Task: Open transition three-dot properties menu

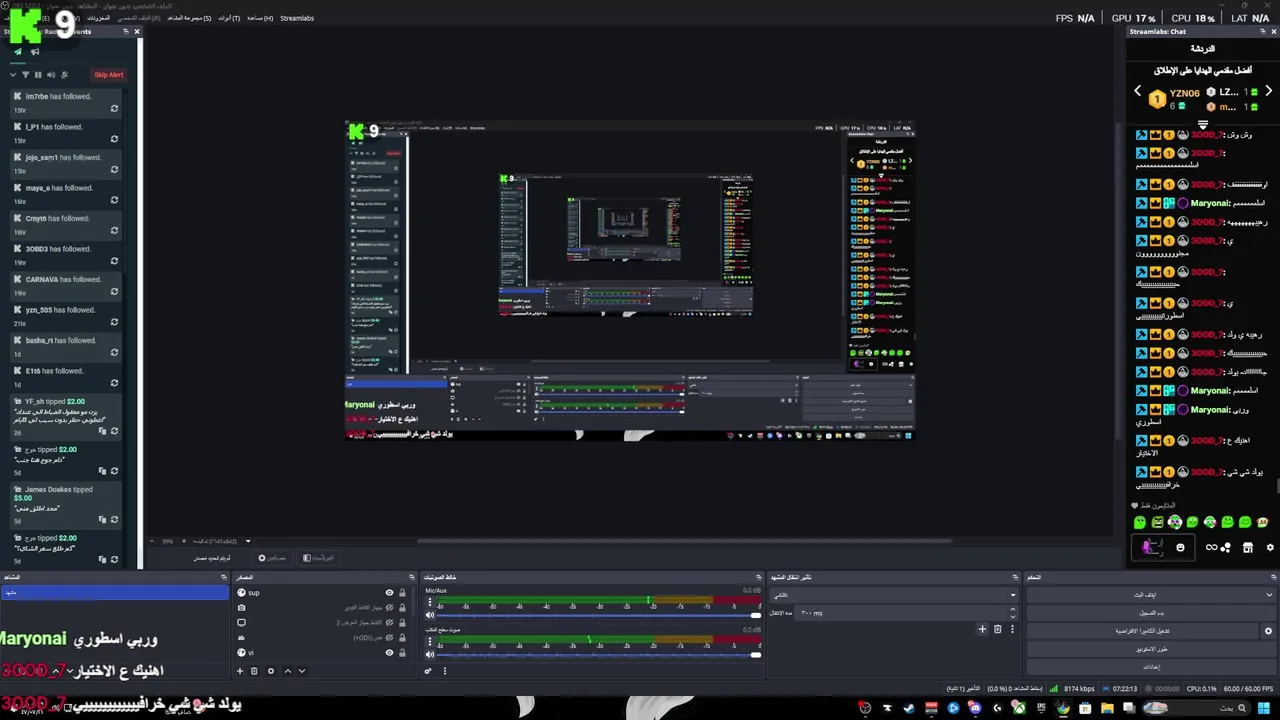Action: pyautogui.click(x=1012, y=629)
